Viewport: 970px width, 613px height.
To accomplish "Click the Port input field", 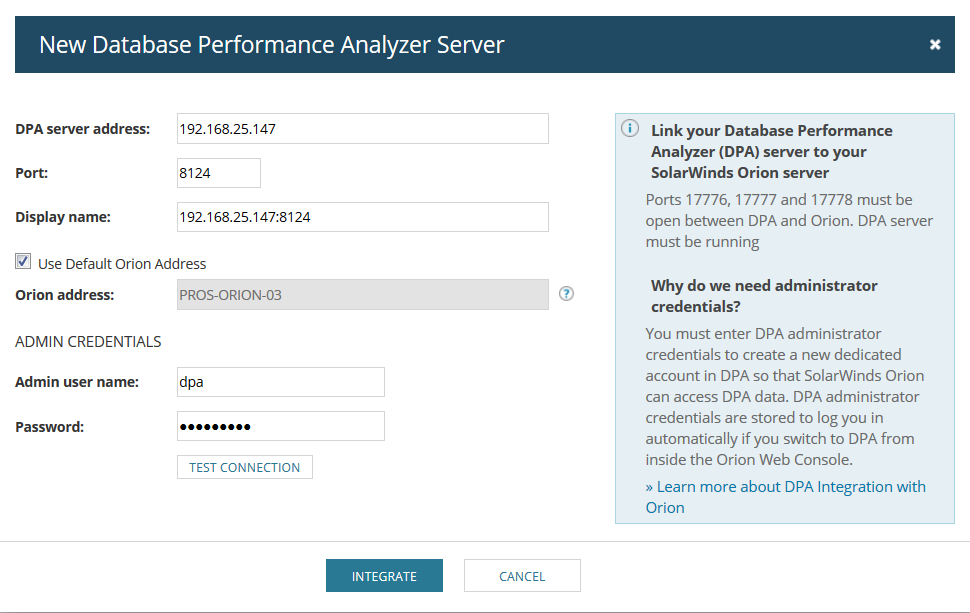I will (x=218, y=173).
